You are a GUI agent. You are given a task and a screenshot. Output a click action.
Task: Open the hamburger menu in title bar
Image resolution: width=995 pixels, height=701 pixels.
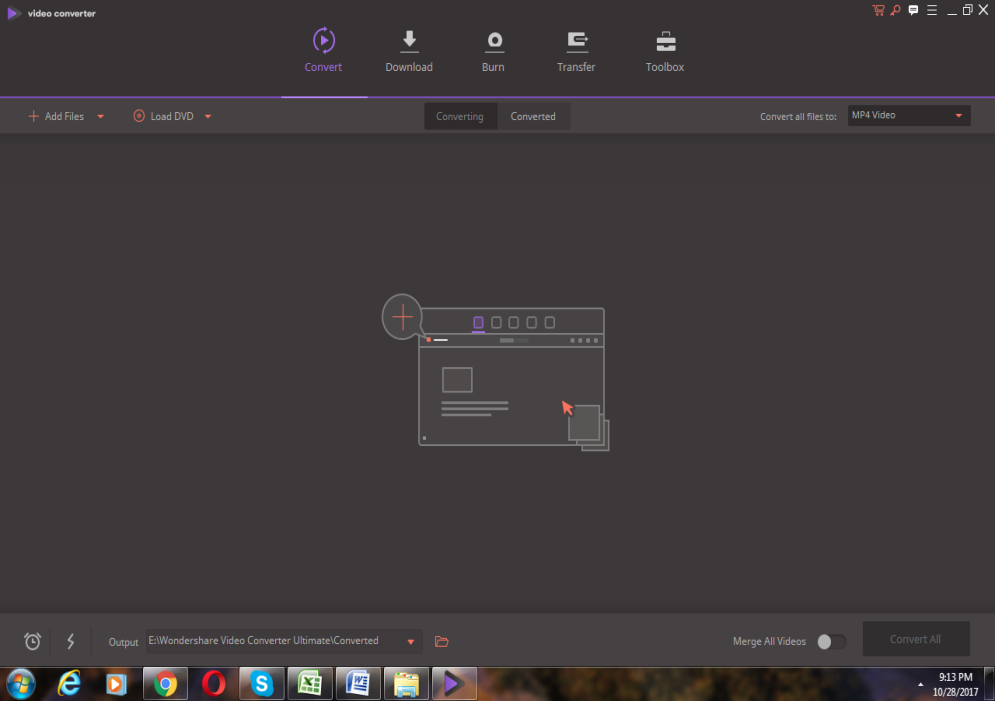[x=932, y=10]
